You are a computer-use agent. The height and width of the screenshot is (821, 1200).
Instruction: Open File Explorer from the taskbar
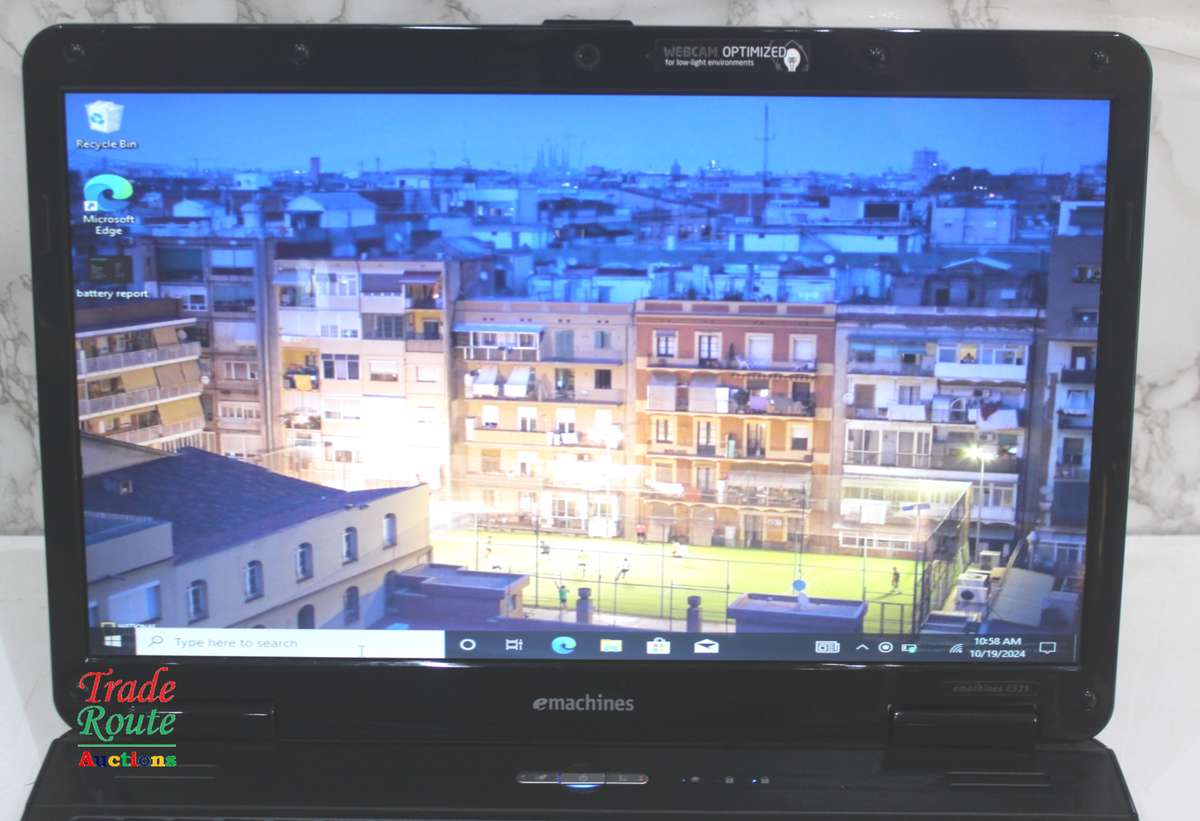tap(611, 646)
